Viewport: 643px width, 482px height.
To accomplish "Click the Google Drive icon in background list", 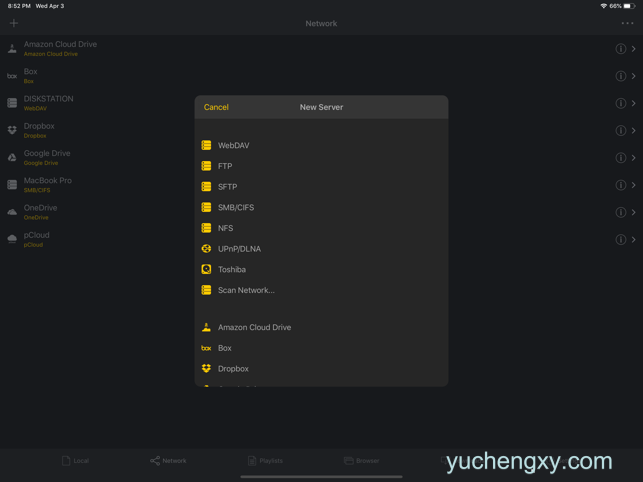I will pos(12,158).
